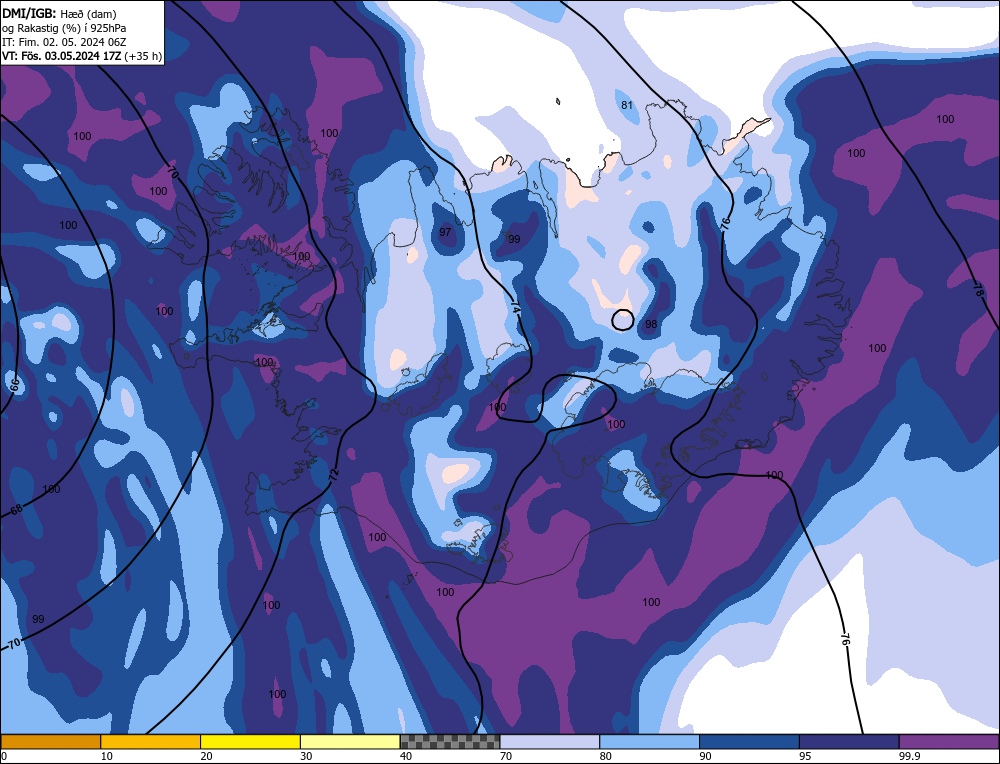
Task: Click the "40" legend tick label
Action: [406, 756]
